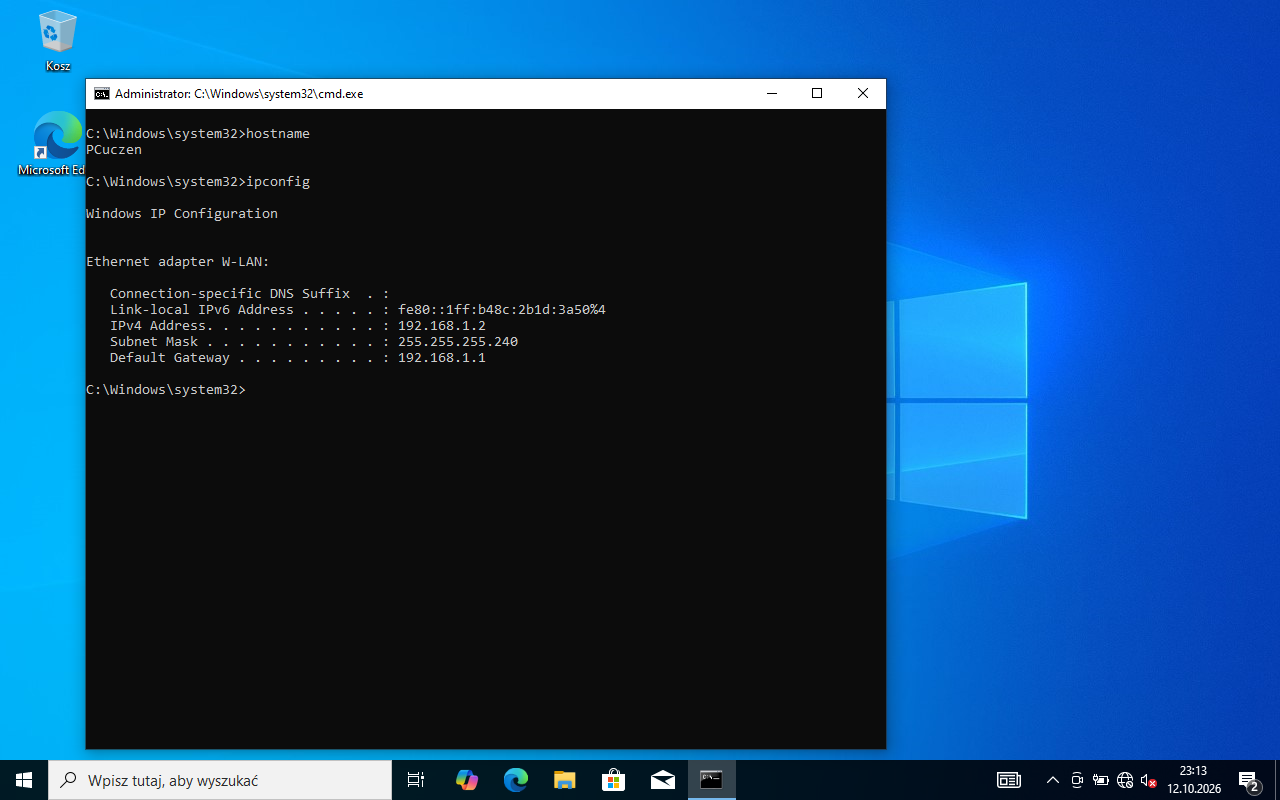Launch Microsoft Edge from the taskbar
Screen dimensions: 1280x800
tap(515, 780)
